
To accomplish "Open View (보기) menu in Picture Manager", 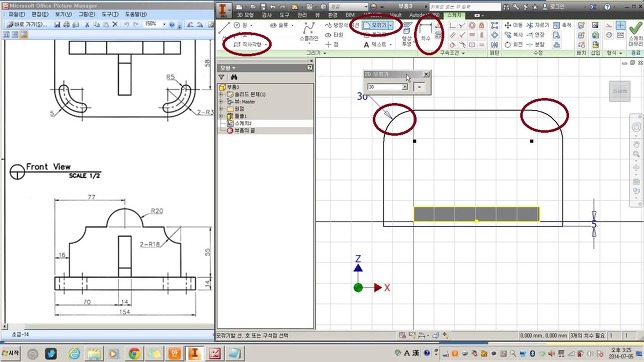I will coord(63,14).
